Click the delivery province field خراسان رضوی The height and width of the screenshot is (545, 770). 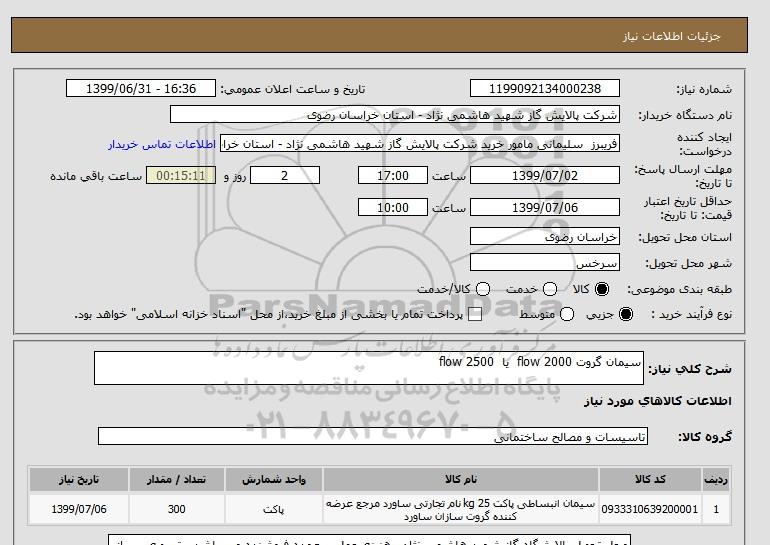pyautogui.click(x=544, y=238)
